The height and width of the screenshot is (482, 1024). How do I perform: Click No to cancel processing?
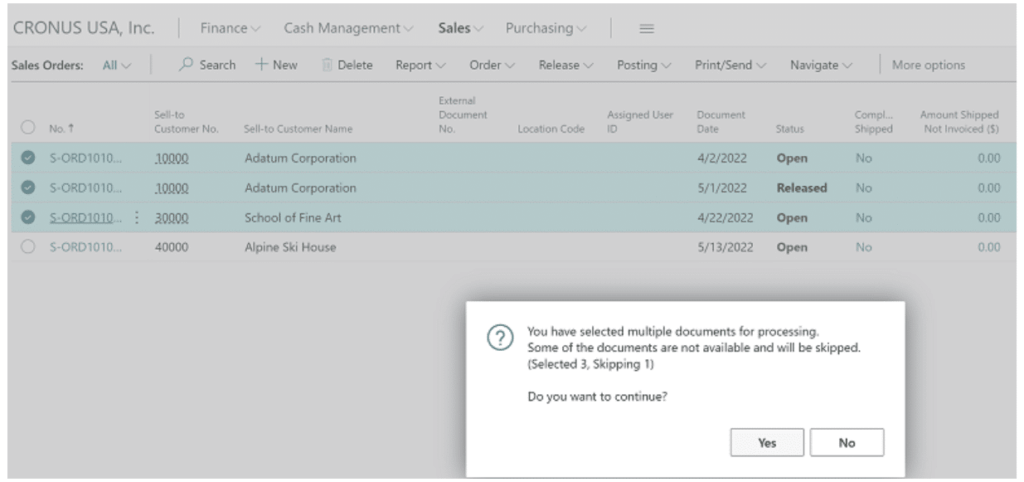pos(846,443)
